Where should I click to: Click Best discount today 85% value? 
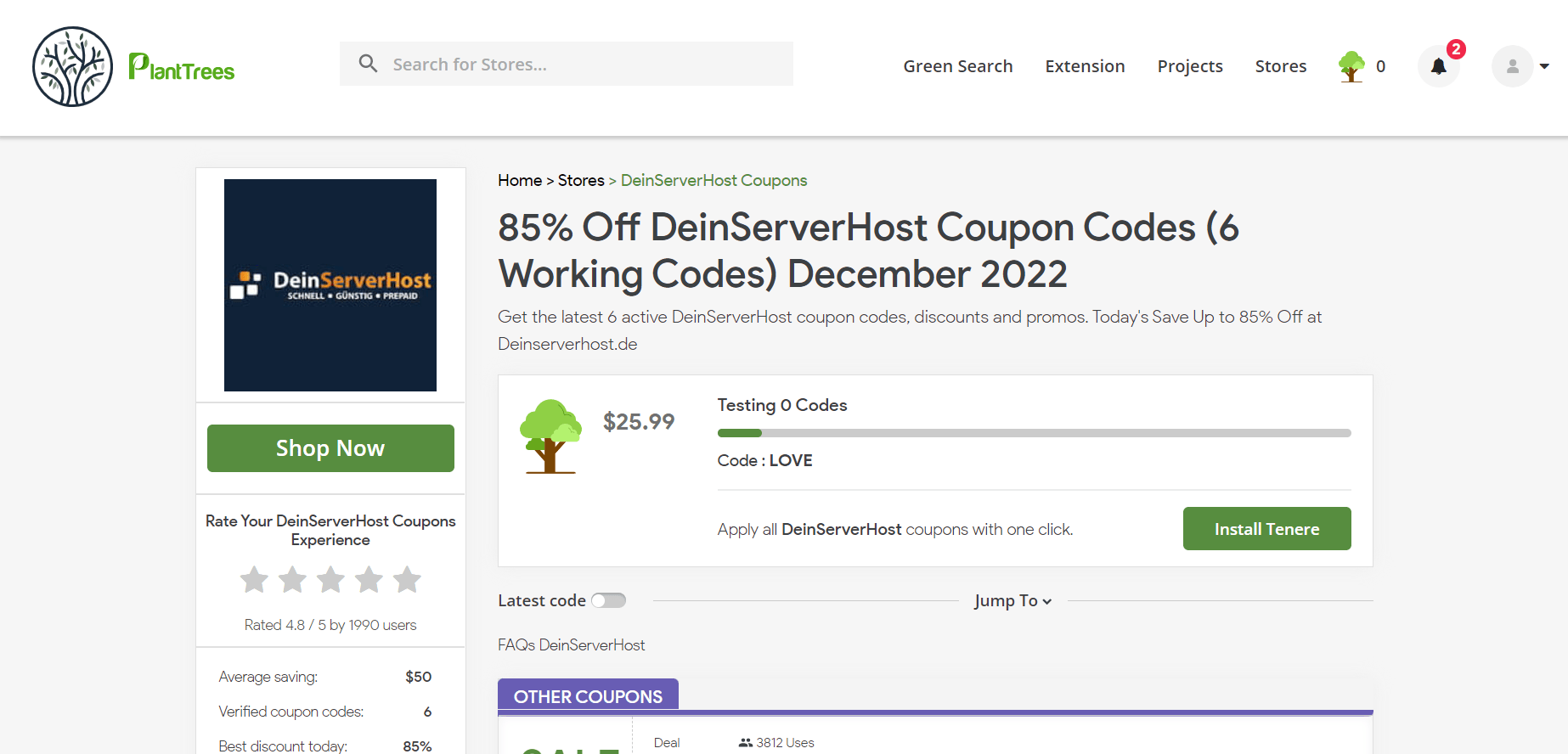417,746
